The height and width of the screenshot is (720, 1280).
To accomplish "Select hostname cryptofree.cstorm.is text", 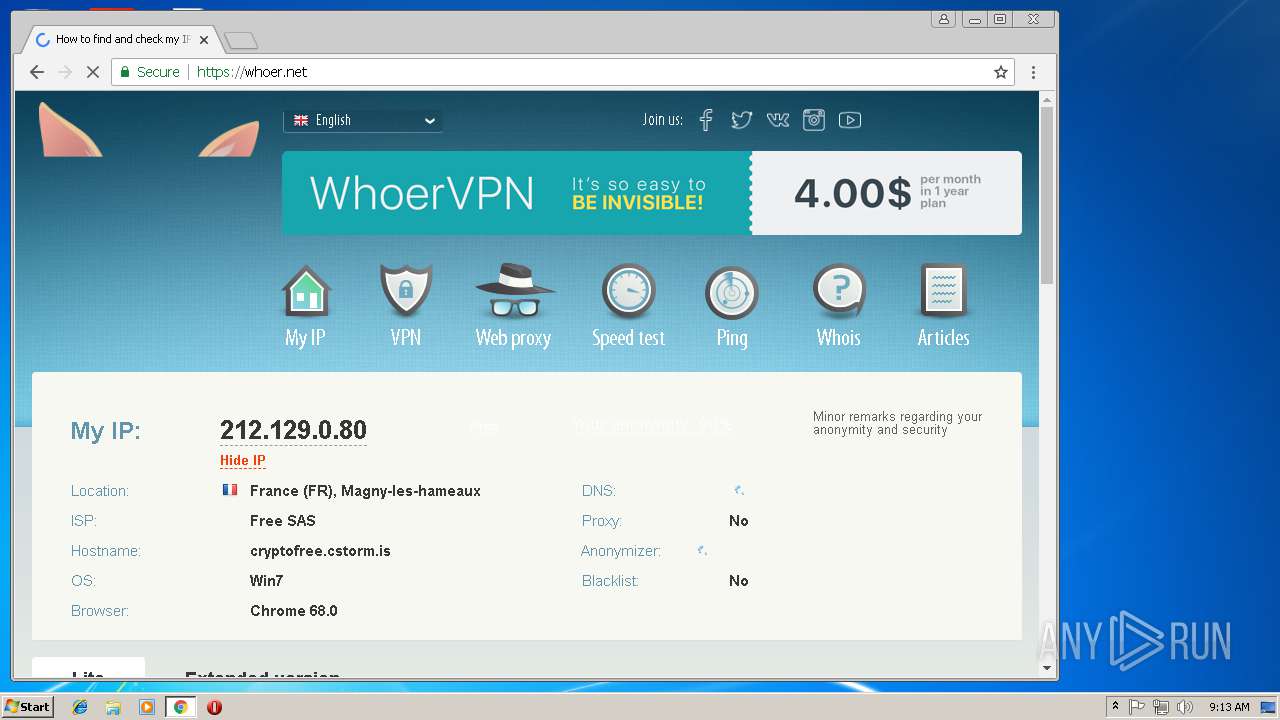I will (x=320, y=551).
